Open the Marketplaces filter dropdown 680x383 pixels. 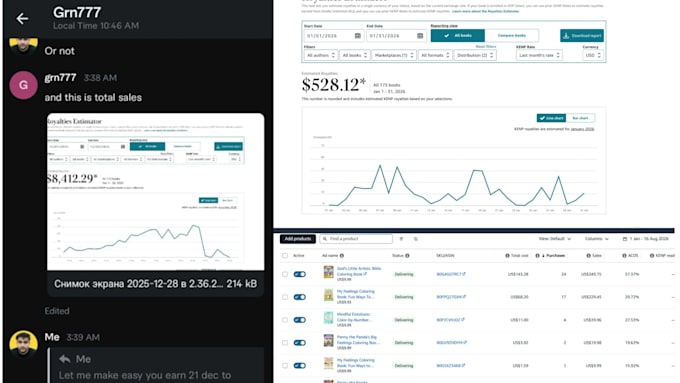point(394,56)
